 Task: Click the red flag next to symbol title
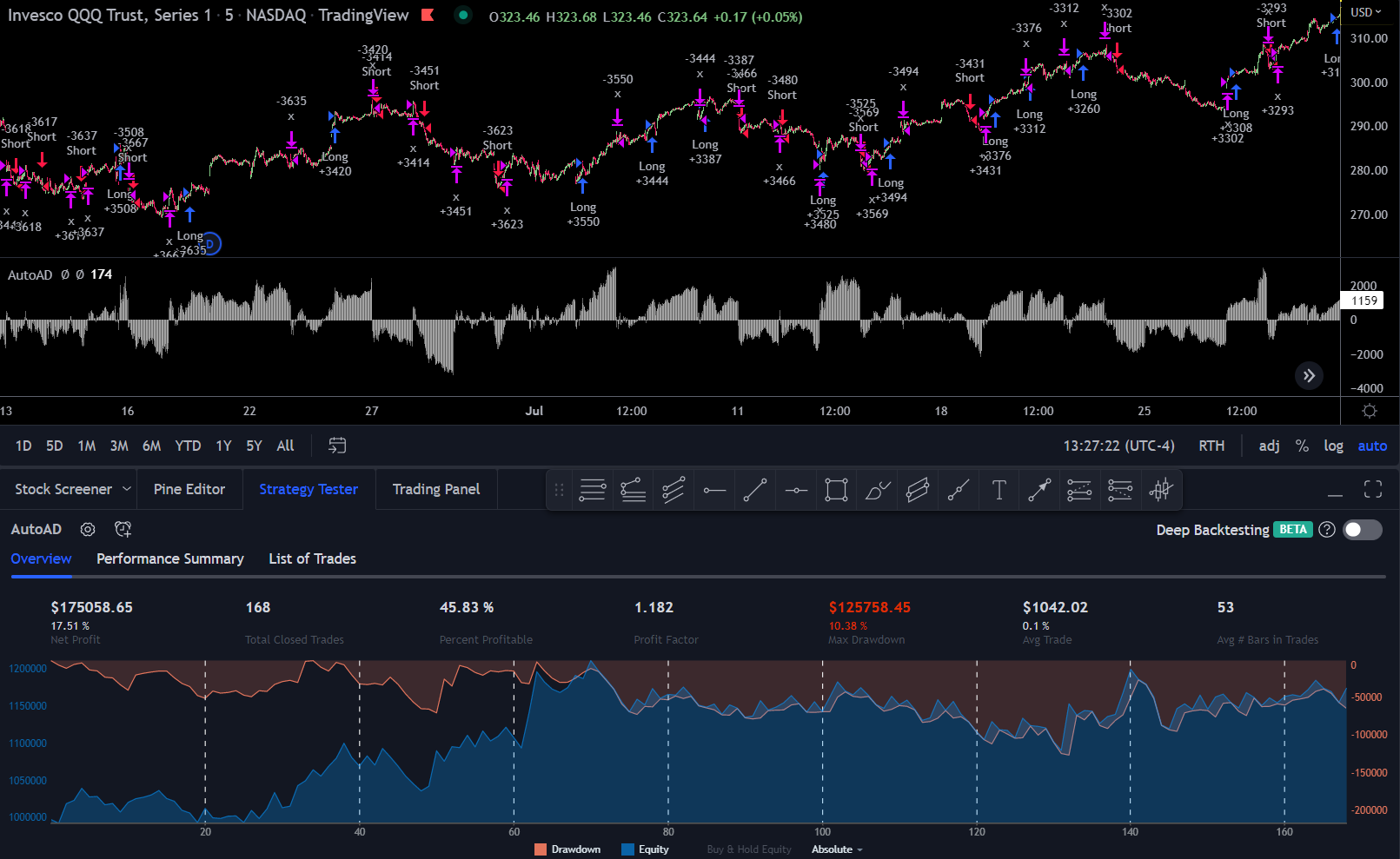[428, 15]
